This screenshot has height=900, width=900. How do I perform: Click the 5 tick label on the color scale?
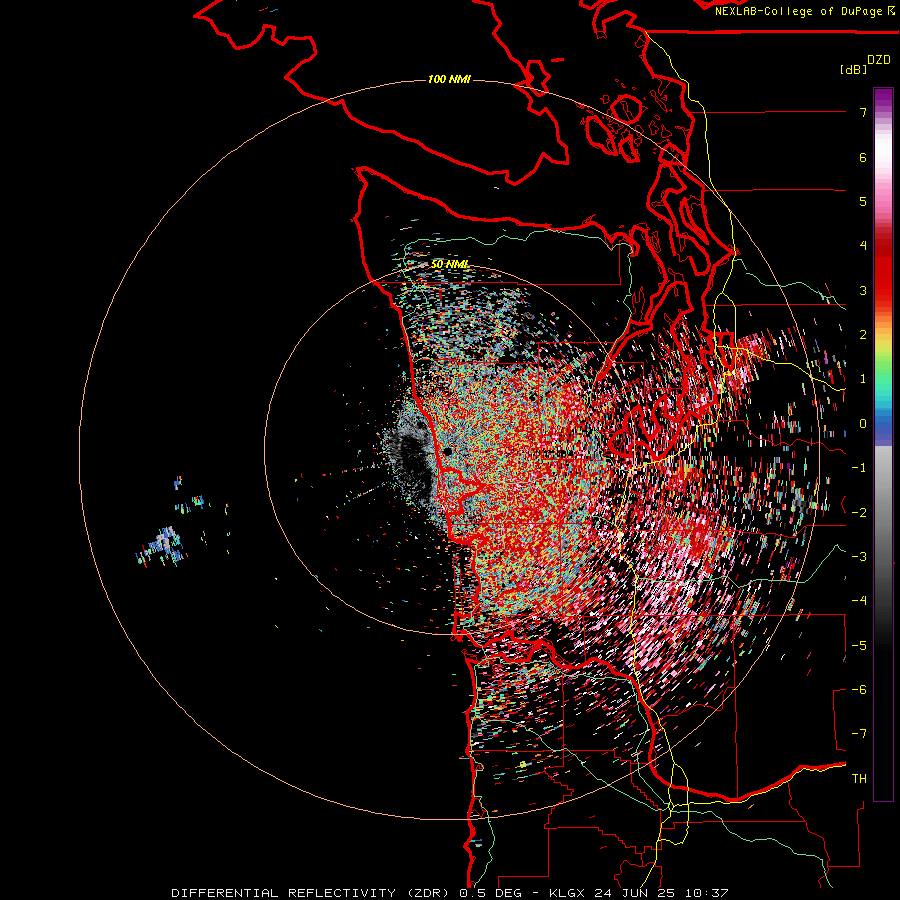point(863,201)
